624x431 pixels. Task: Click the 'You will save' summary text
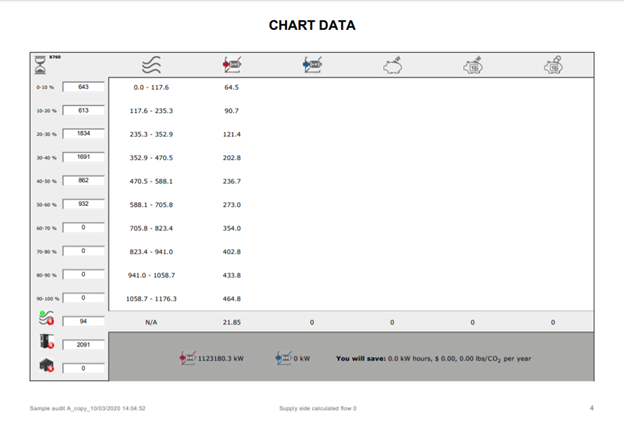433,359
